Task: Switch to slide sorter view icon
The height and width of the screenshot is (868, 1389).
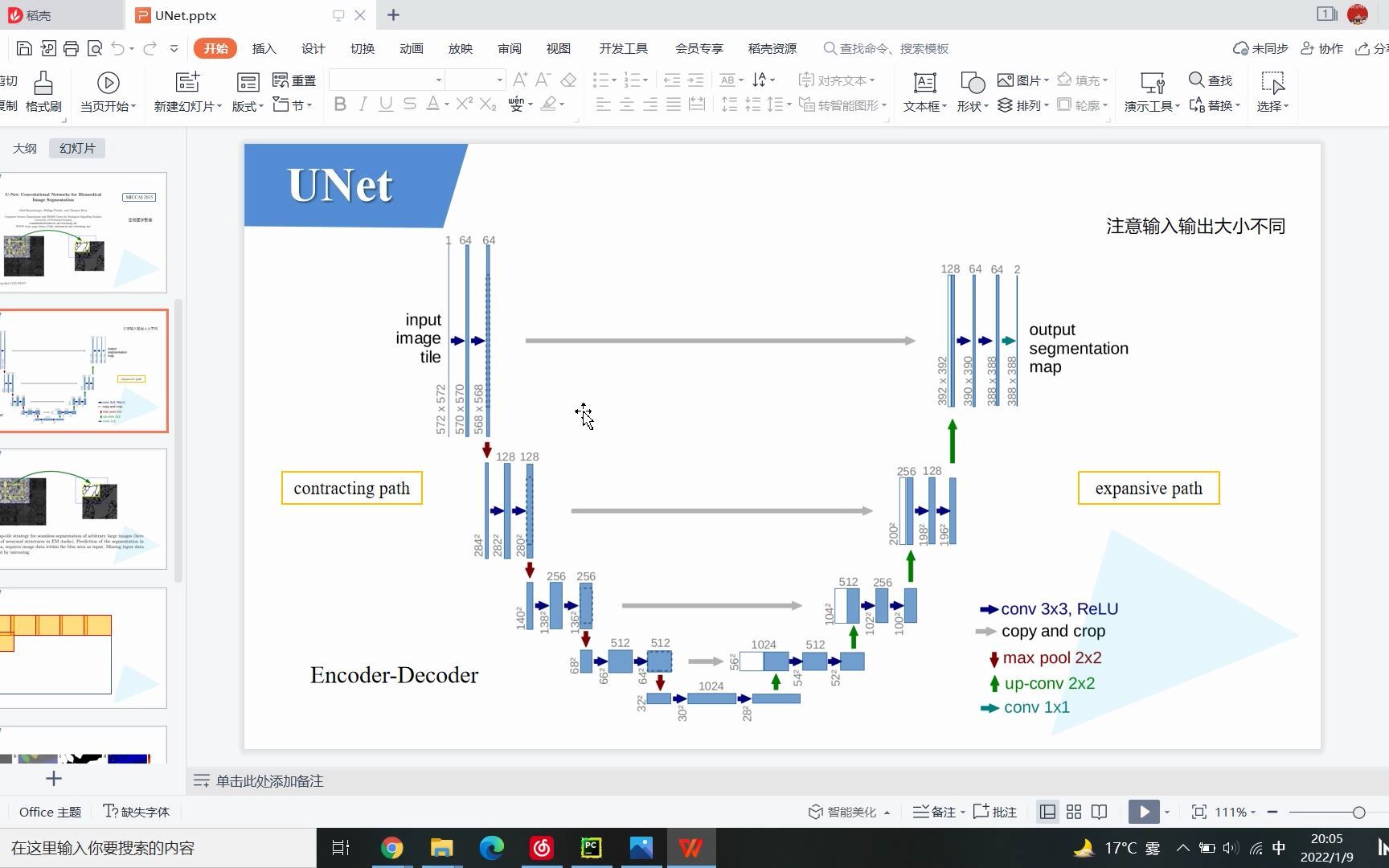Action: pyautogui.click(x=1073, y=812)
